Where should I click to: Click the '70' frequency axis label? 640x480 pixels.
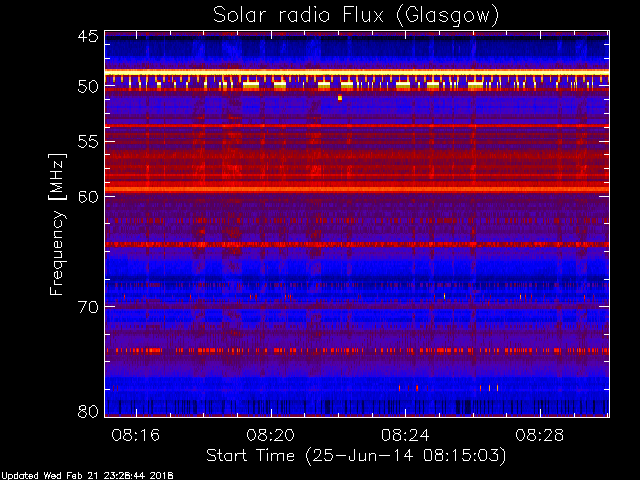(x=88, y=307)
